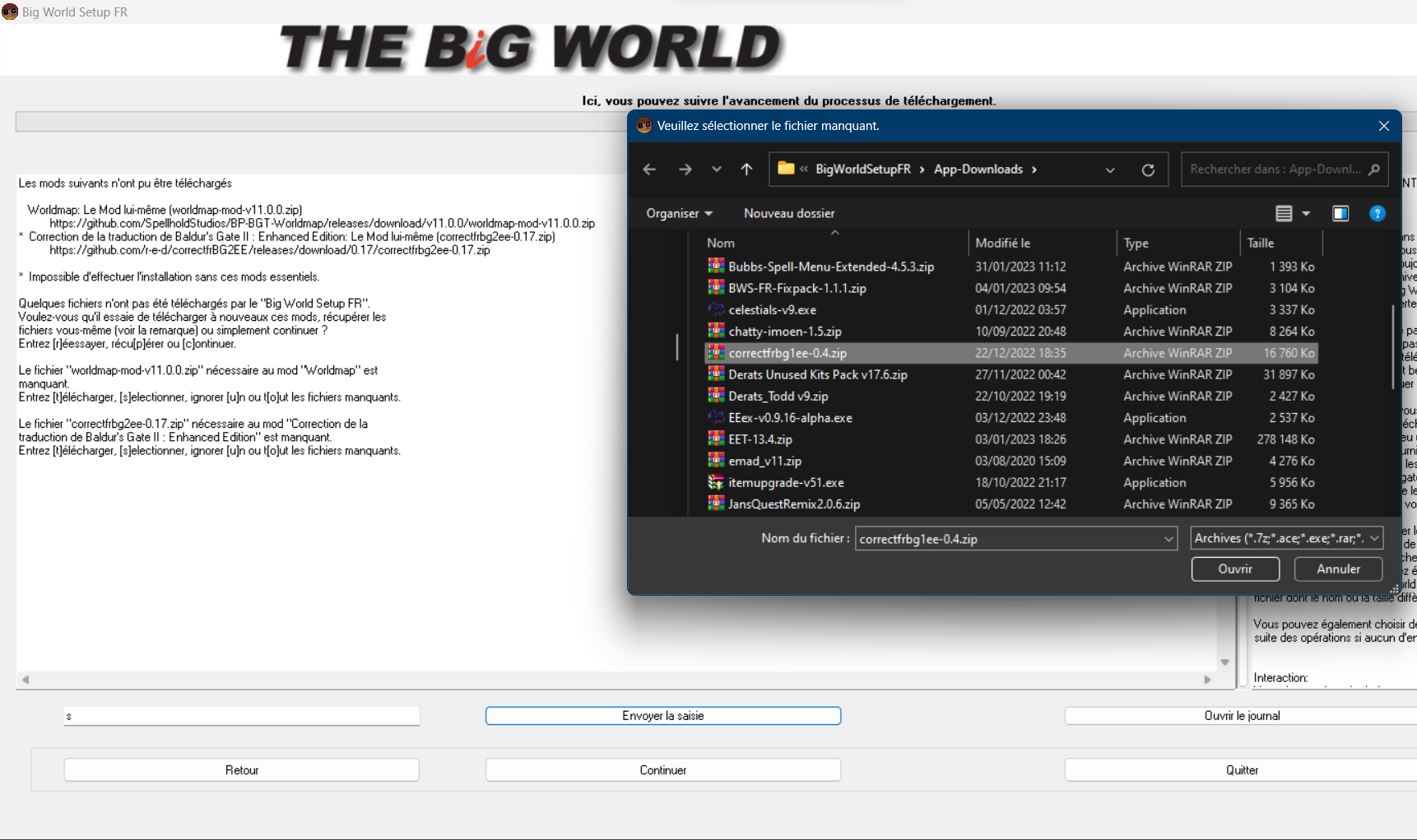Sort files by Type column header
Image resolution: width=1417 pixels, height=840 pixels.
[x=1178, y=244]
